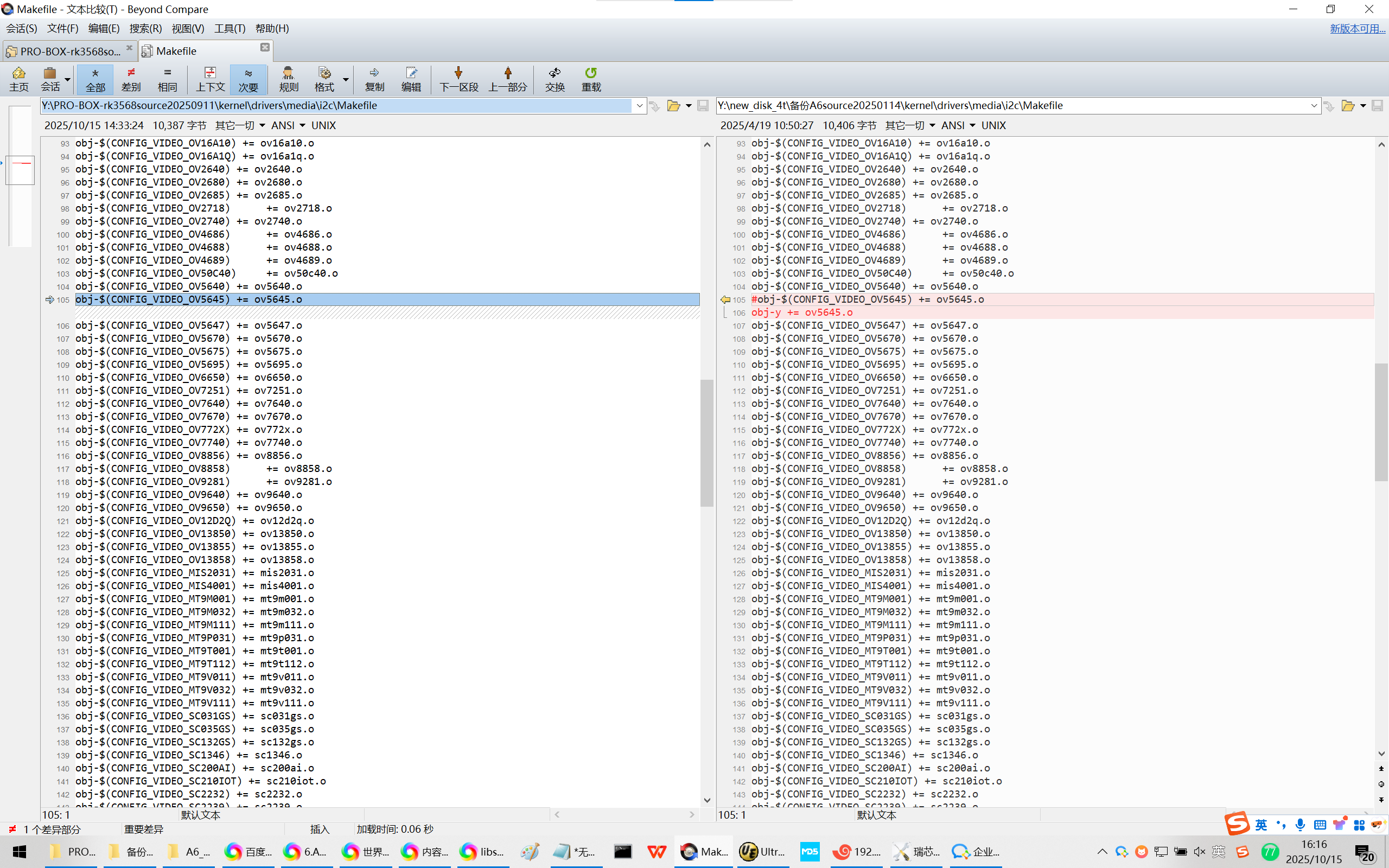Click the New Version Available link

1357,28
